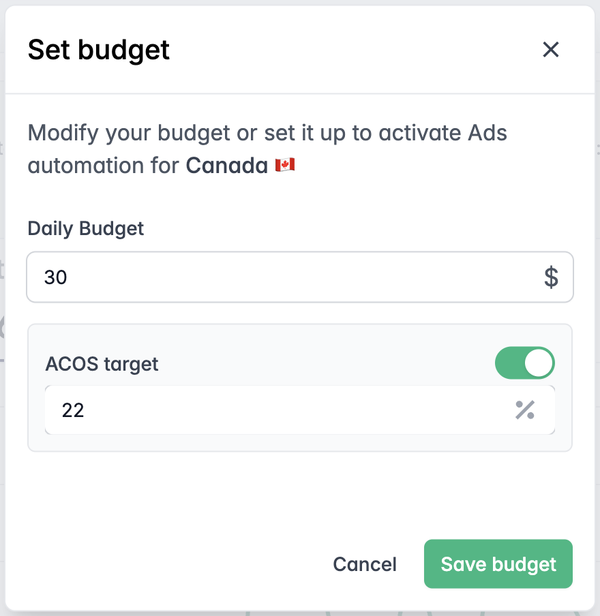This screenshot has height=616, width=600.
Task: Disable the ACOS target toggle
Action: click(x=525, y=363)
